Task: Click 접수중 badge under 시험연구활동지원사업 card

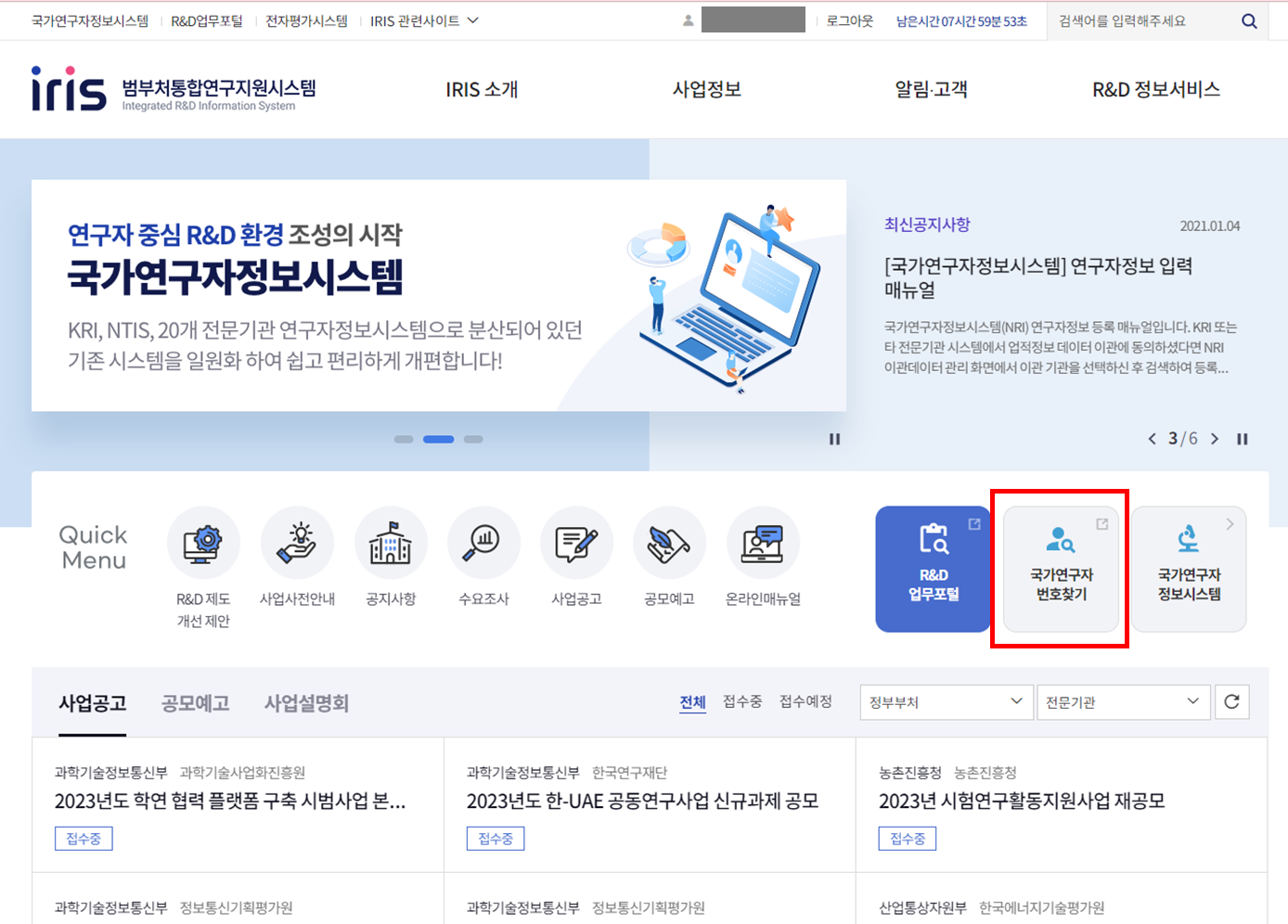Action: tap(908, 839)
